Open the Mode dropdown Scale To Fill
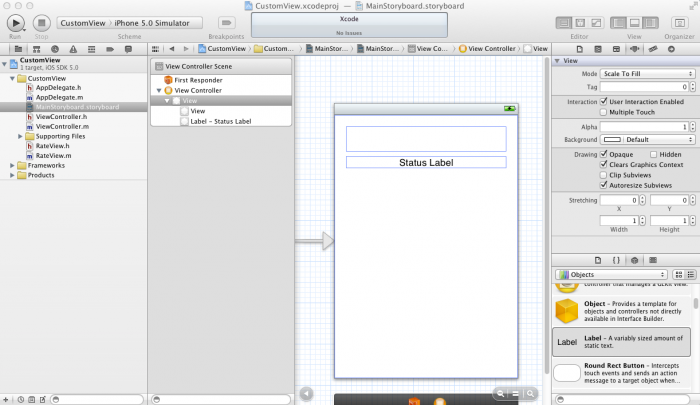700x405 pixels. click(647, 74)
